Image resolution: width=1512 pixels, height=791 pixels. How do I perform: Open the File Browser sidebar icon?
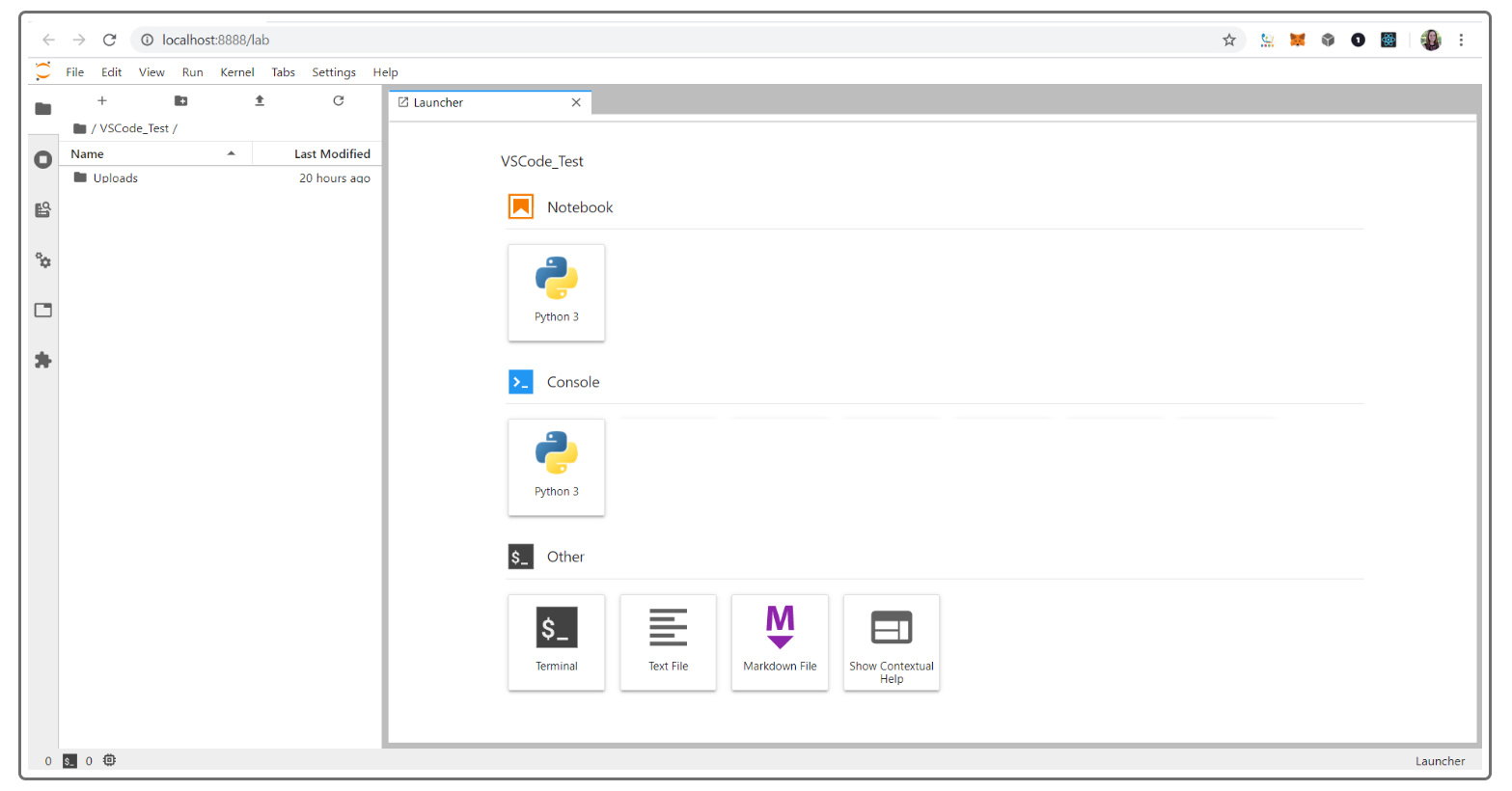pyautogui.click(x=43, y=109)
